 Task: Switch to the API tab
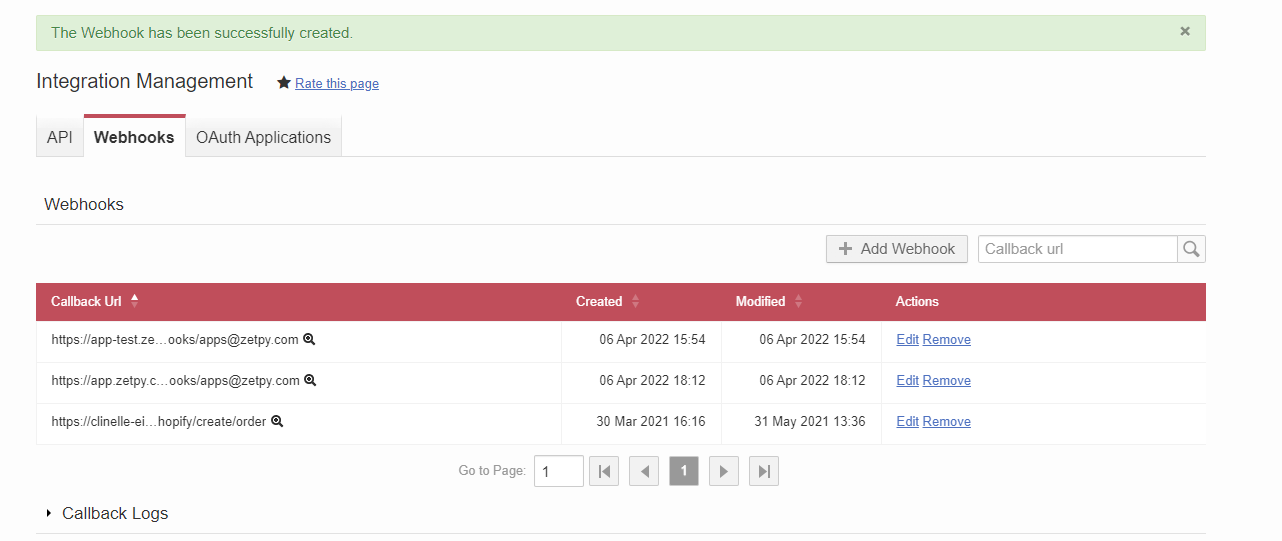60,137
